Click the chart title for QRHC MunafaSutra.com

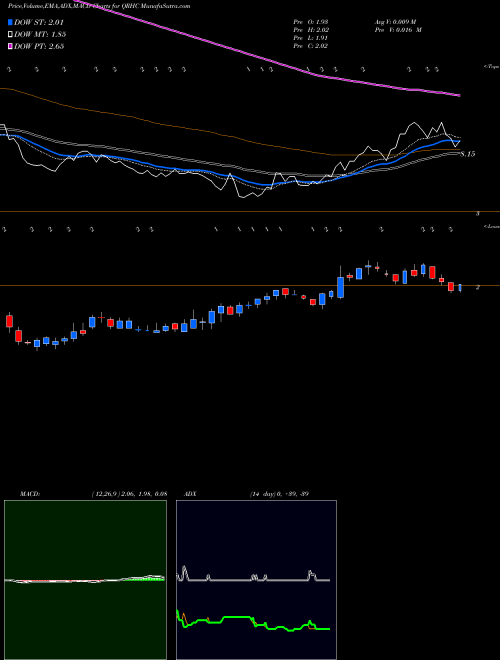click(x=99, y=6)
